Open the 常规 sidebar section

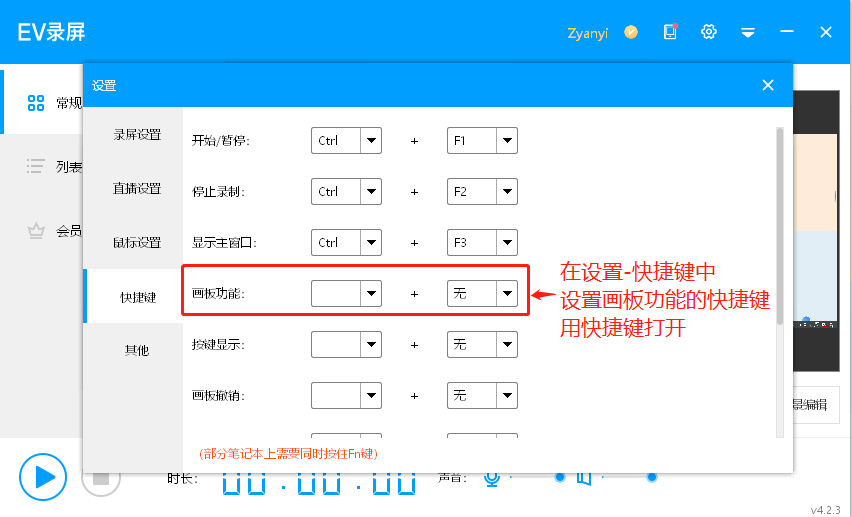(42, 103)
